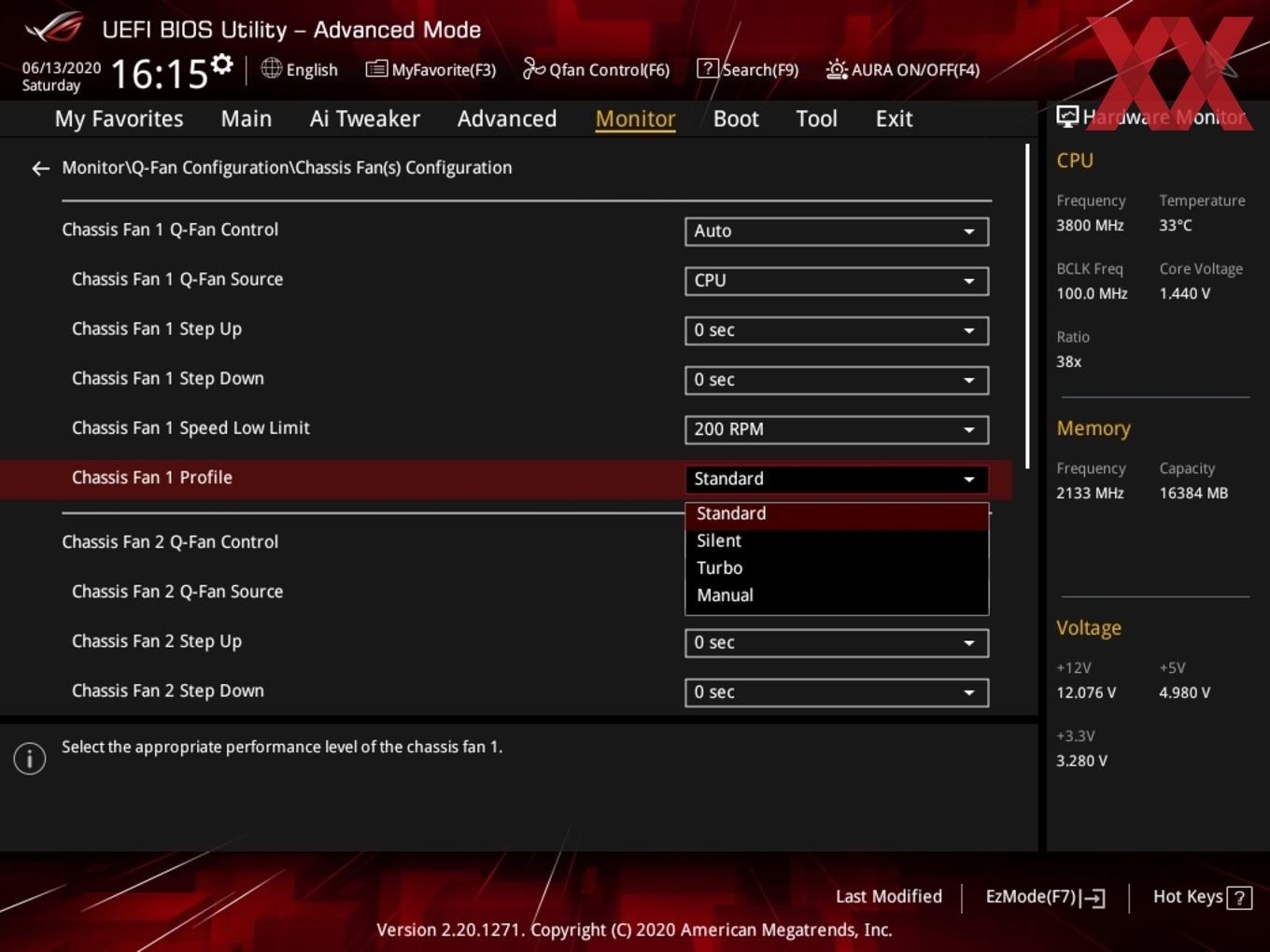Open the MyFavorite(F3) list
The height and width of the screenshot is (952, 1270).
430,69
